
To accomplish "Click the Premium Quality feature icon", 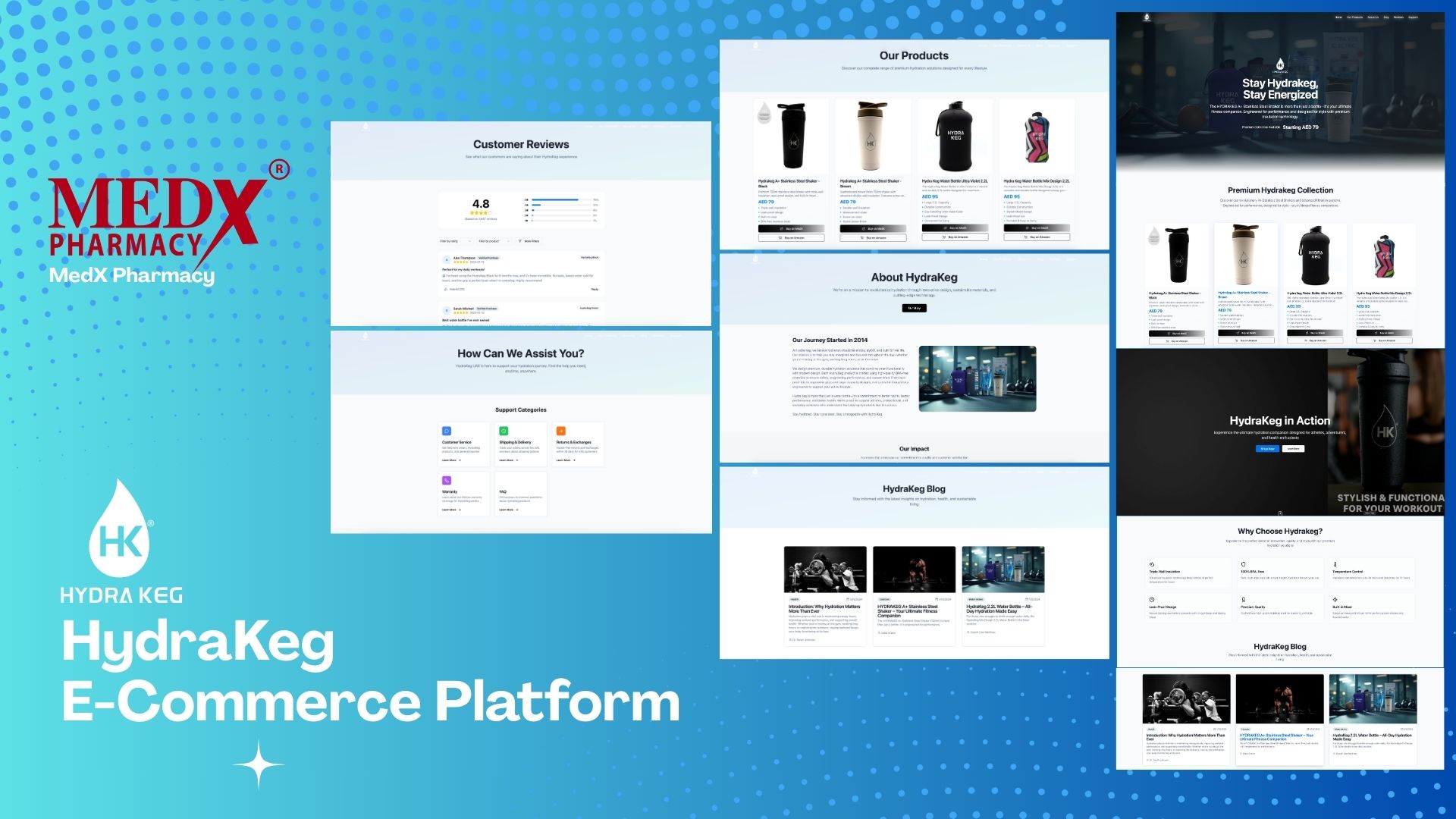I will point(1243,599).
